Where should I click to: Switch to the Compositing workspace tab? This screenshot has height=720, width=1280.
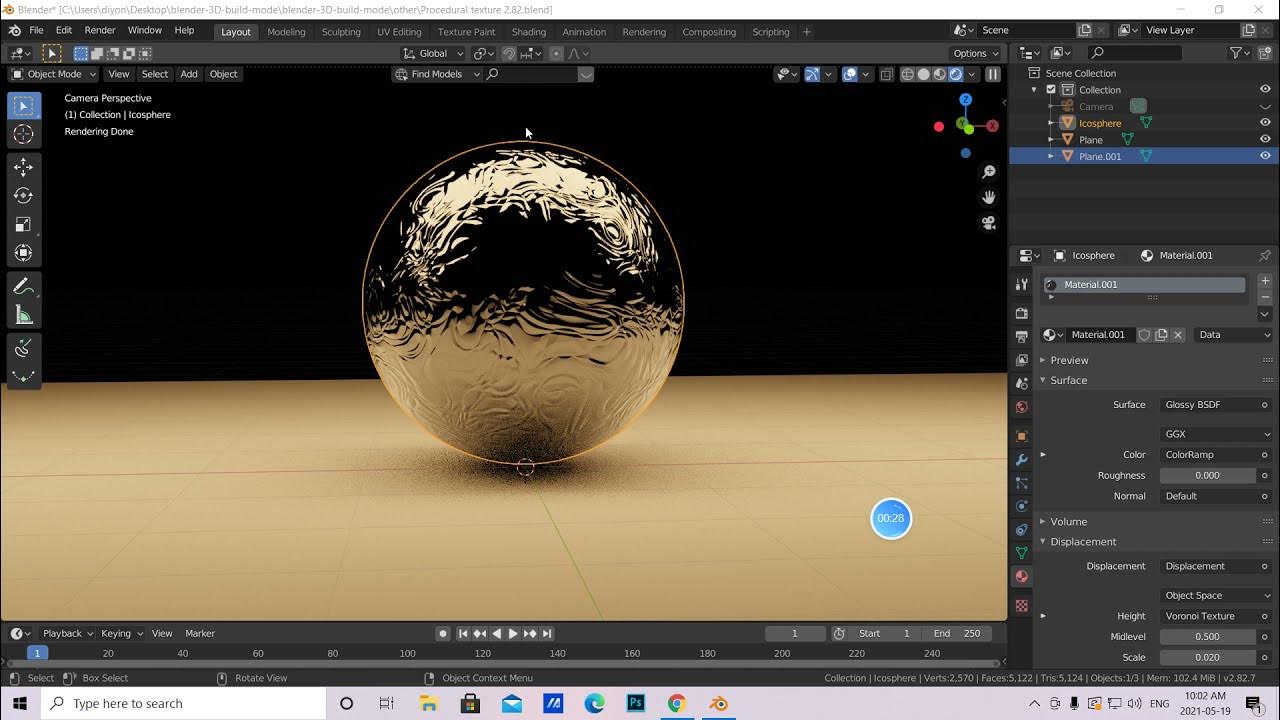coord(709,32)
